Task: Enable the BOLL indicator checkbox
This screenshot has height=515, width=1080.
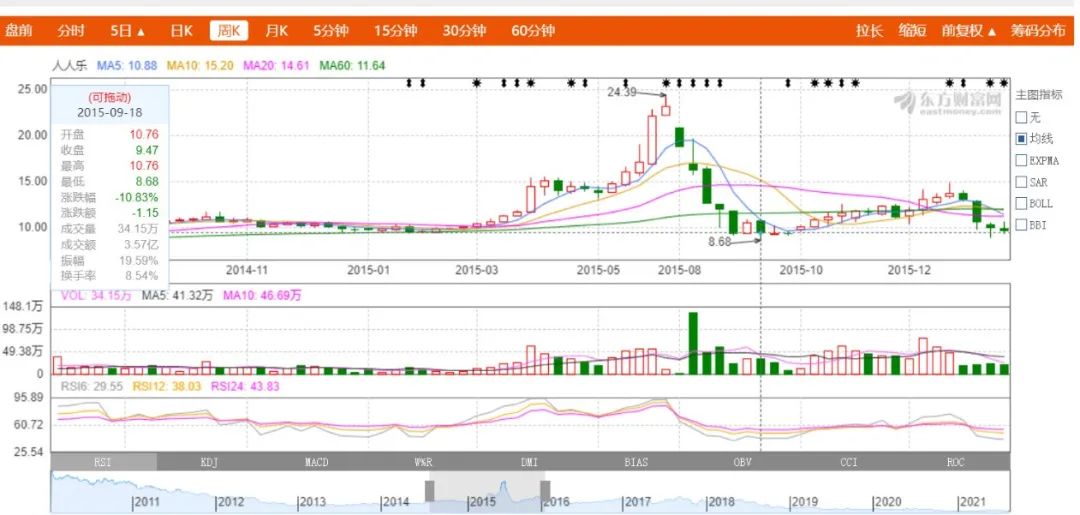Action: pyautogui.click(x=1021, y=203)
